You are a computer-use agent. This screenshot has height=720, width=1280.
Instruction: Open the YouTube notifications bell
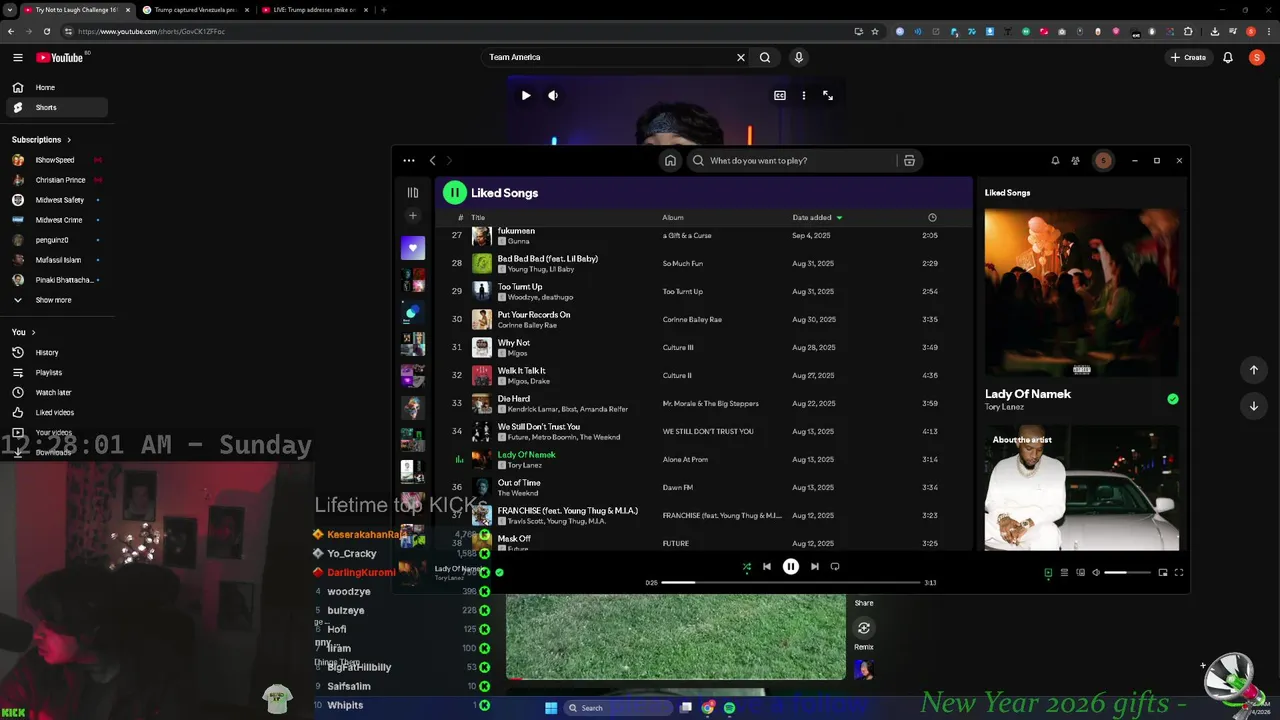click(1228, 57)
